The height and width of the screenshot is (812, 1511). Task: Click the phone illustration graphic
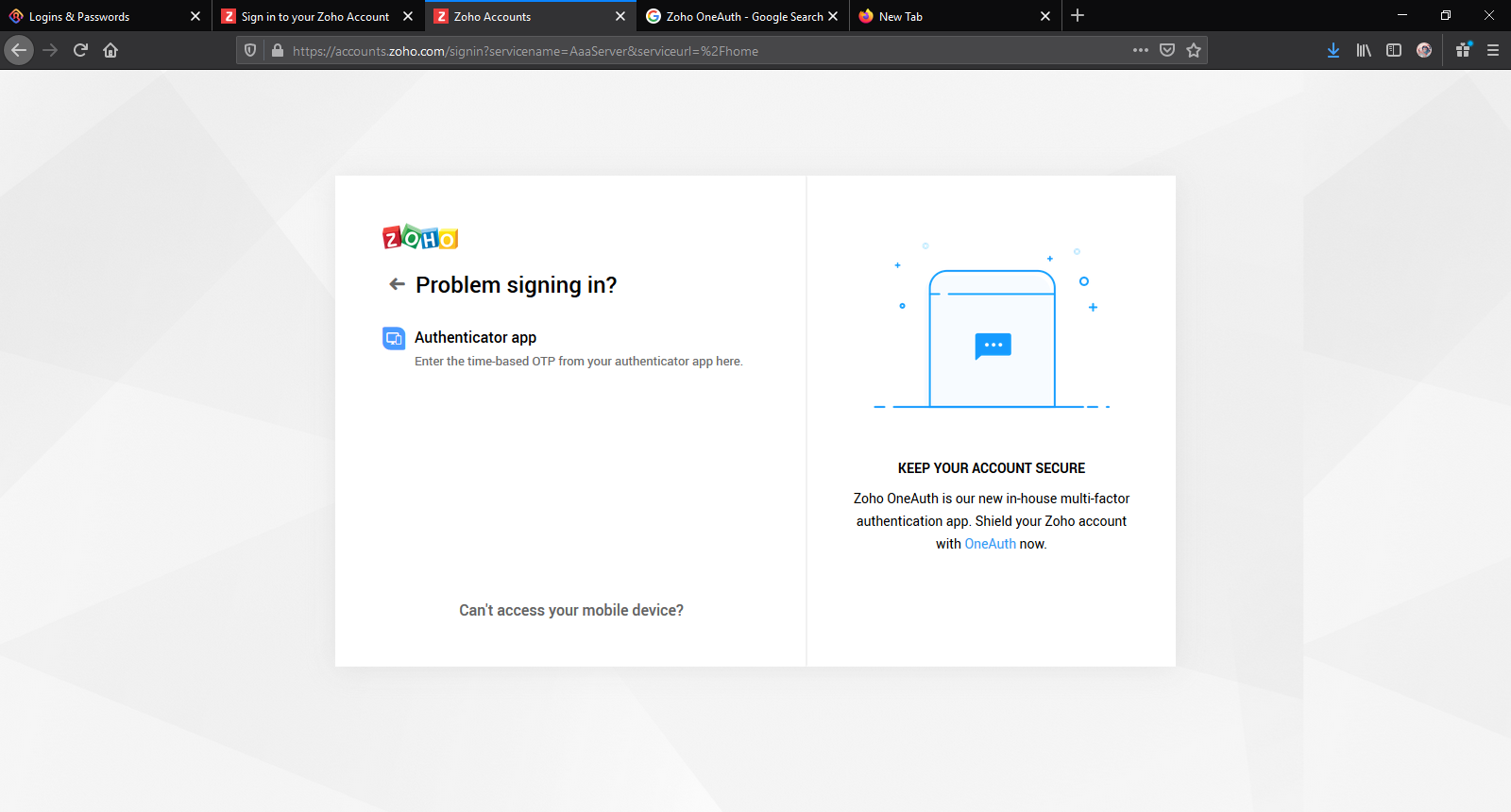coord(992,327)
